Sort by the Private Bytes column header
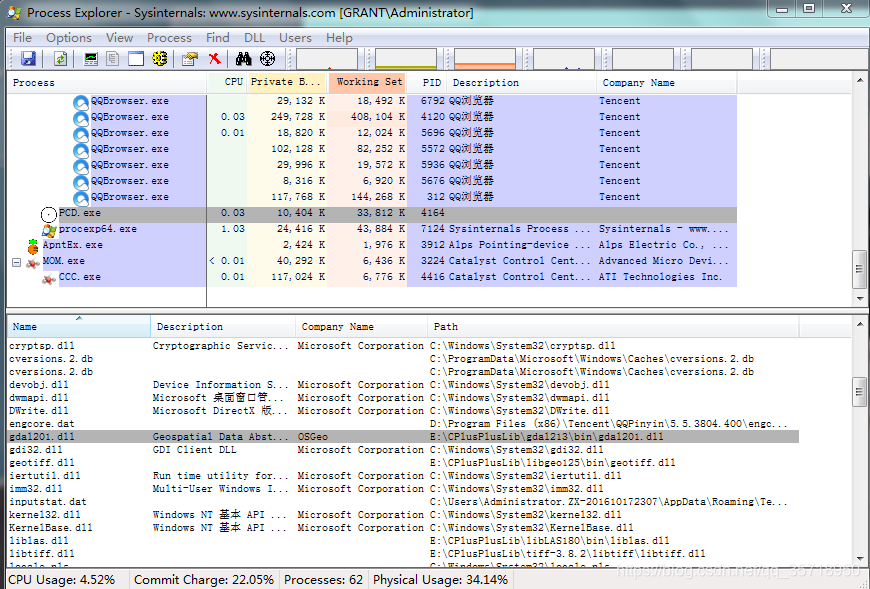Image resolution: width=870 pixels, height=589 pixels. (x=287, y=83)
